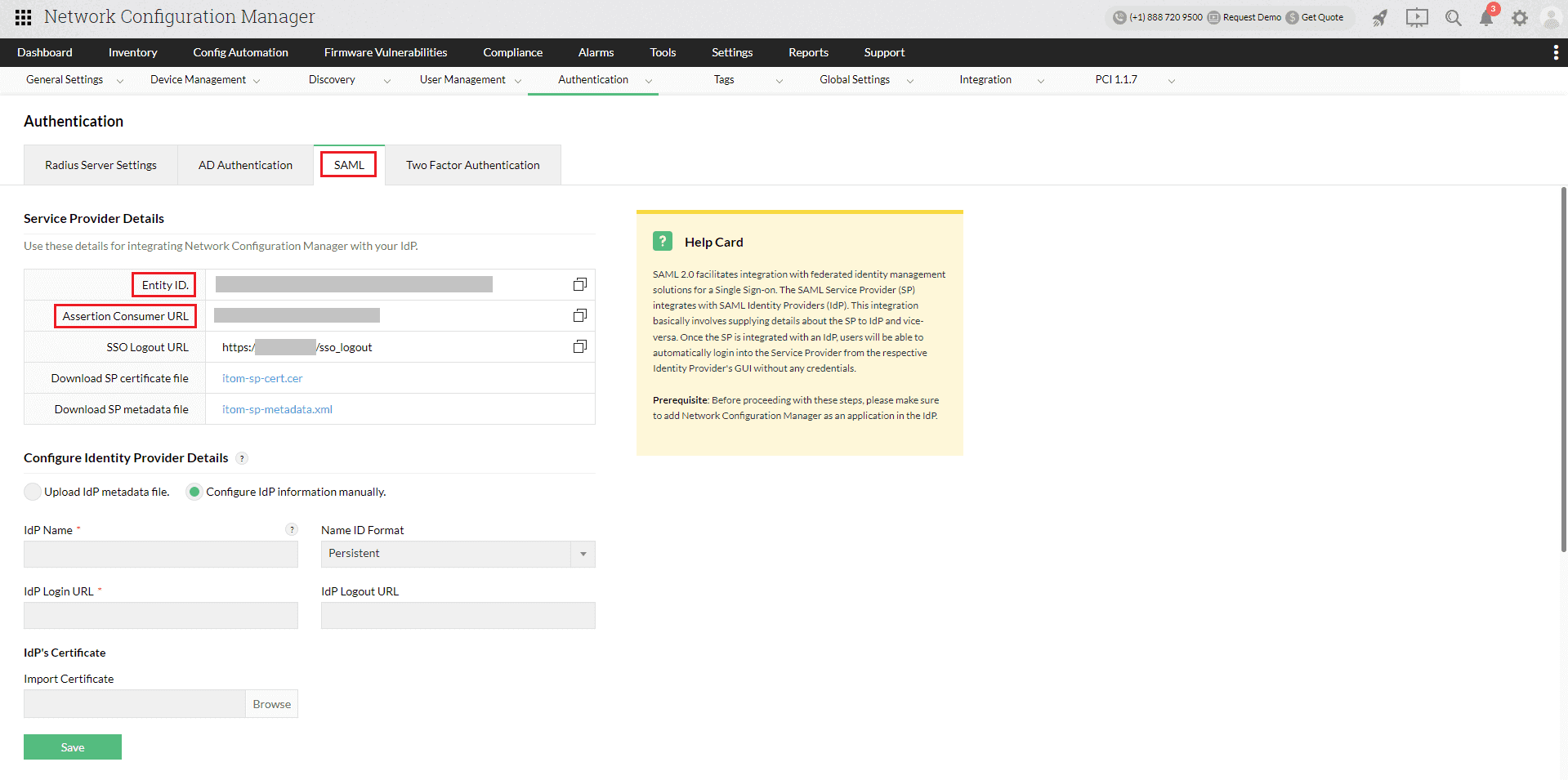Open the Name ID Format dropdown
The width and height of the screenshot is (1568, 780).
pos(458,554)
